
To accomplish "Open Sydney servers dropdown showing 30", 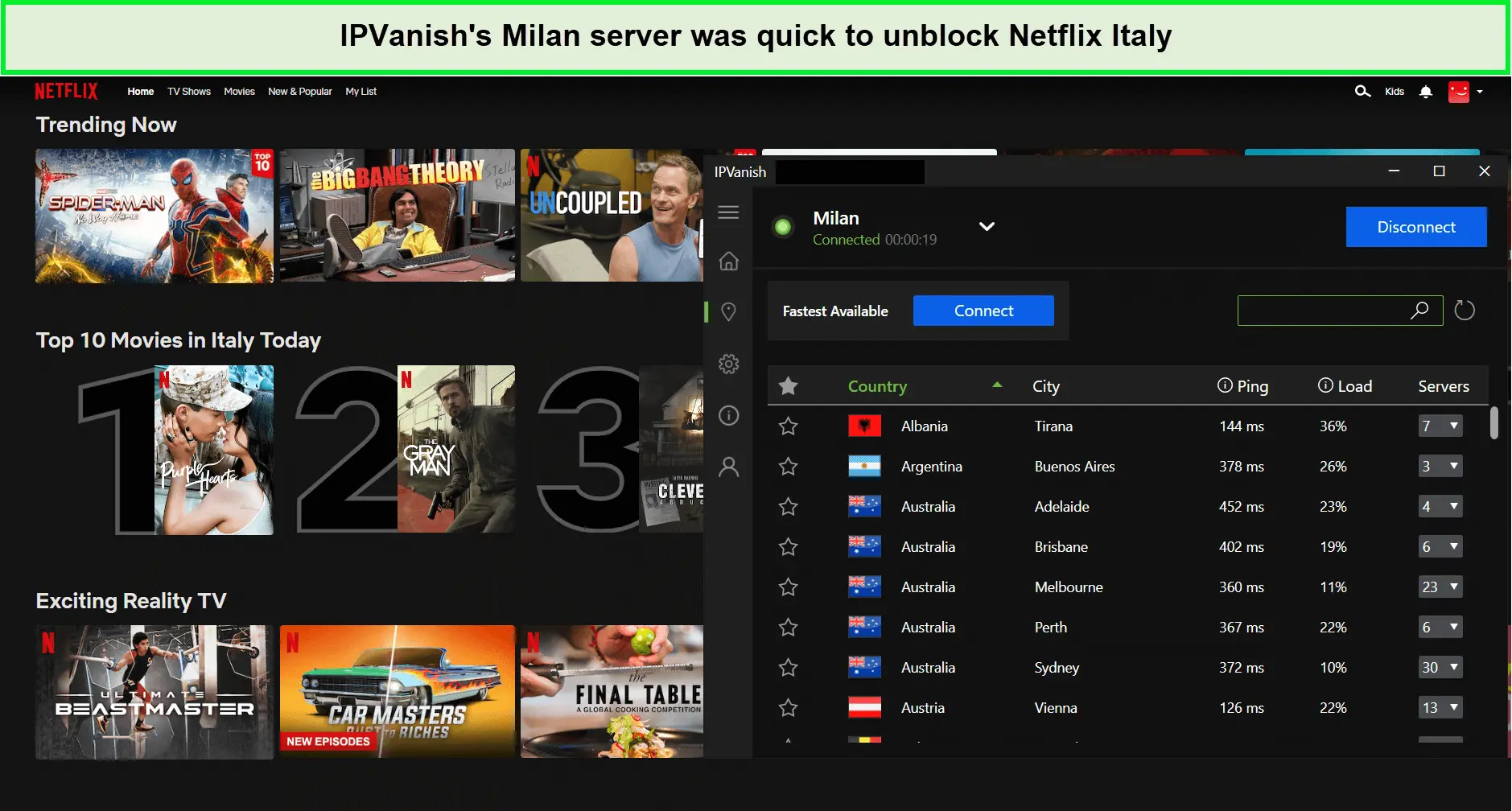I will (1440, 667).
